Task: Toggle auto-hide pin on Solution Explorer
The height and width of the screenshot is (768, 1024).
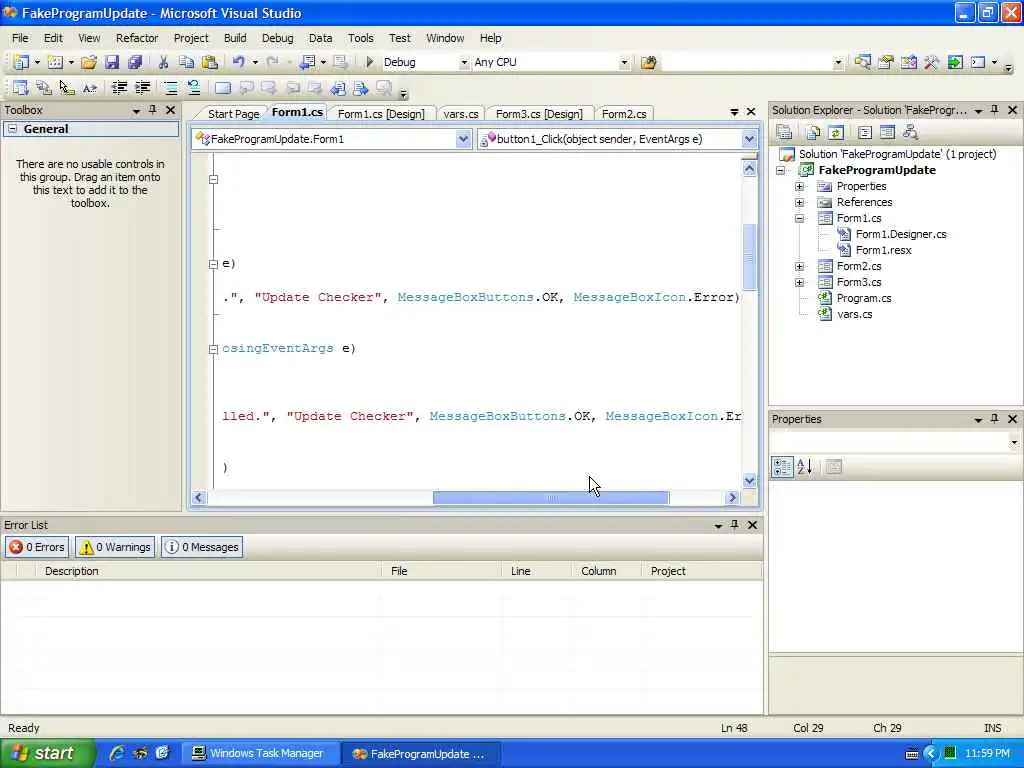Action: [x=995, y=110]
